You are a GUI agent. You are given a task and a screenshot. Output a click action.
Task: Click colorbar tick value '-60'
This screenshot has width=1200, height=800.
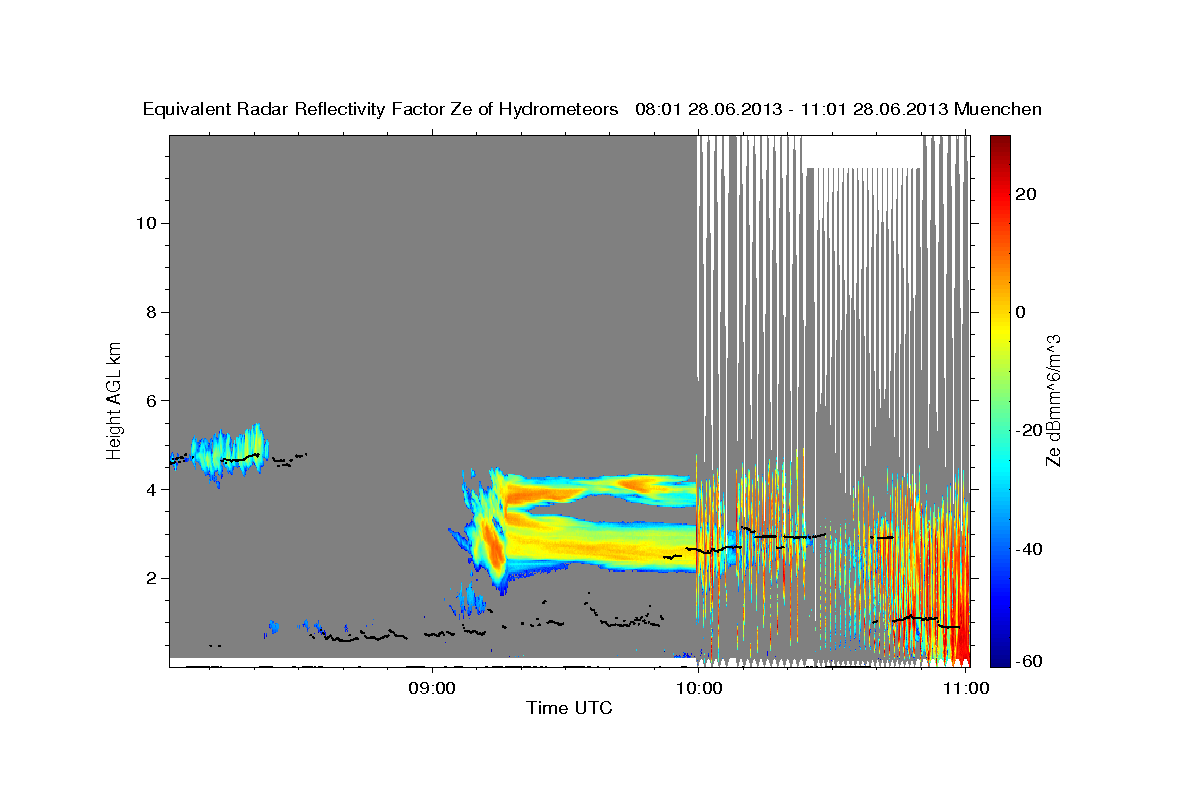pos(1027,662)
